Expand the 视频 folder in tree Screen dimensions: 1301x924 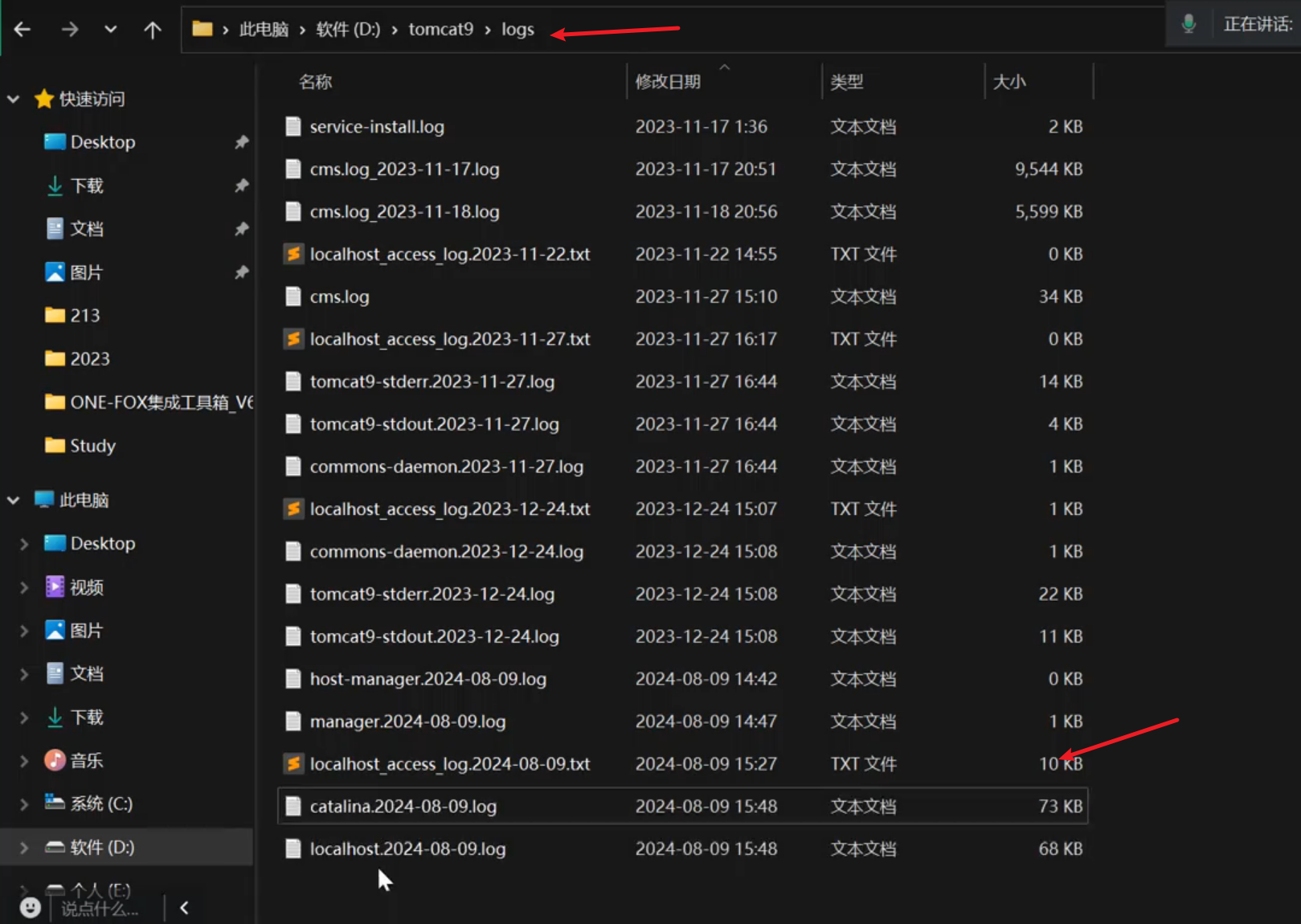coord(24,587)
